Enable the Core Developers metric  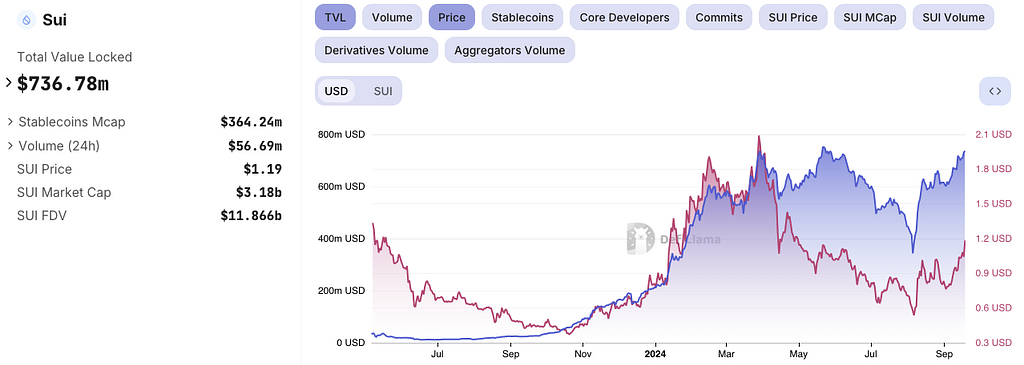point(624,18)
